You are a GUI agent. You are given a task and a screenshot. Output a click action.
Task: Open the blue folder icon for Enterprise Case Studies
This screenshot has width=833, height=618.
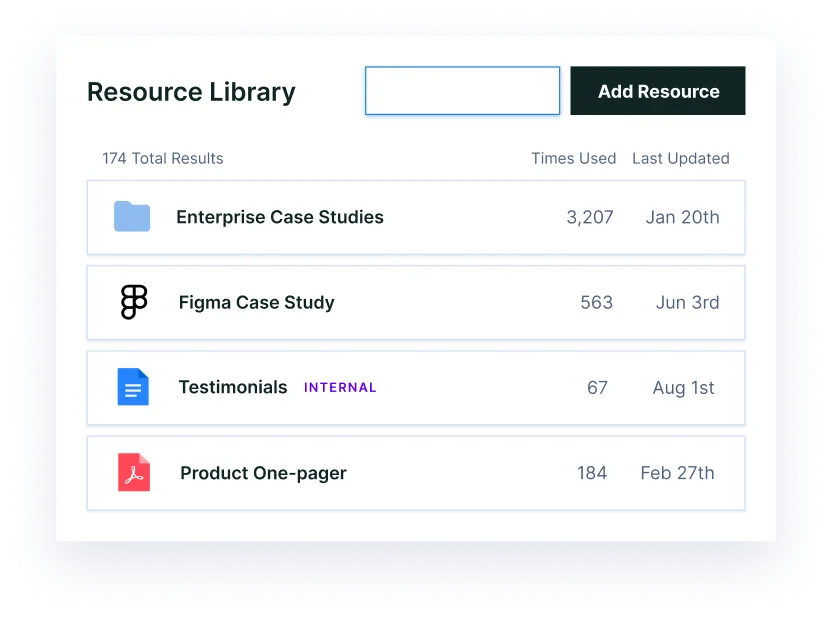coord(132,217)
